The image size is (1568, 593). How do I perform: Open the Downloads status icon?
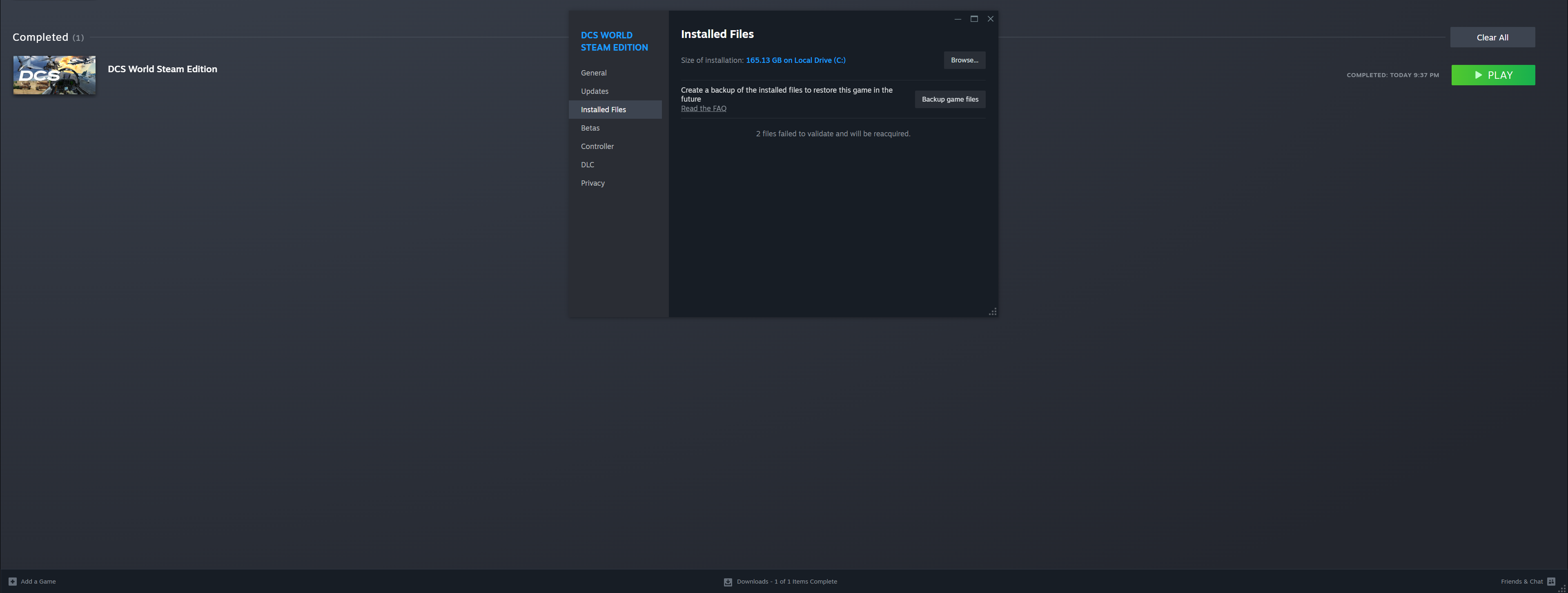click(727, 582)
